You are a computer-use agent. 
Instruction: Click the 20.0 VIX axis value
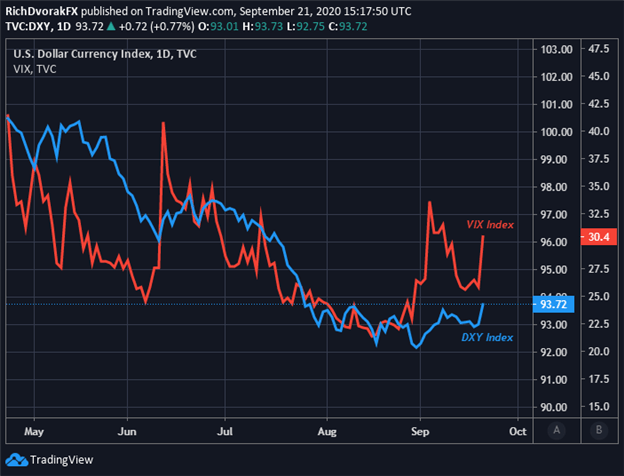[599, 351]
